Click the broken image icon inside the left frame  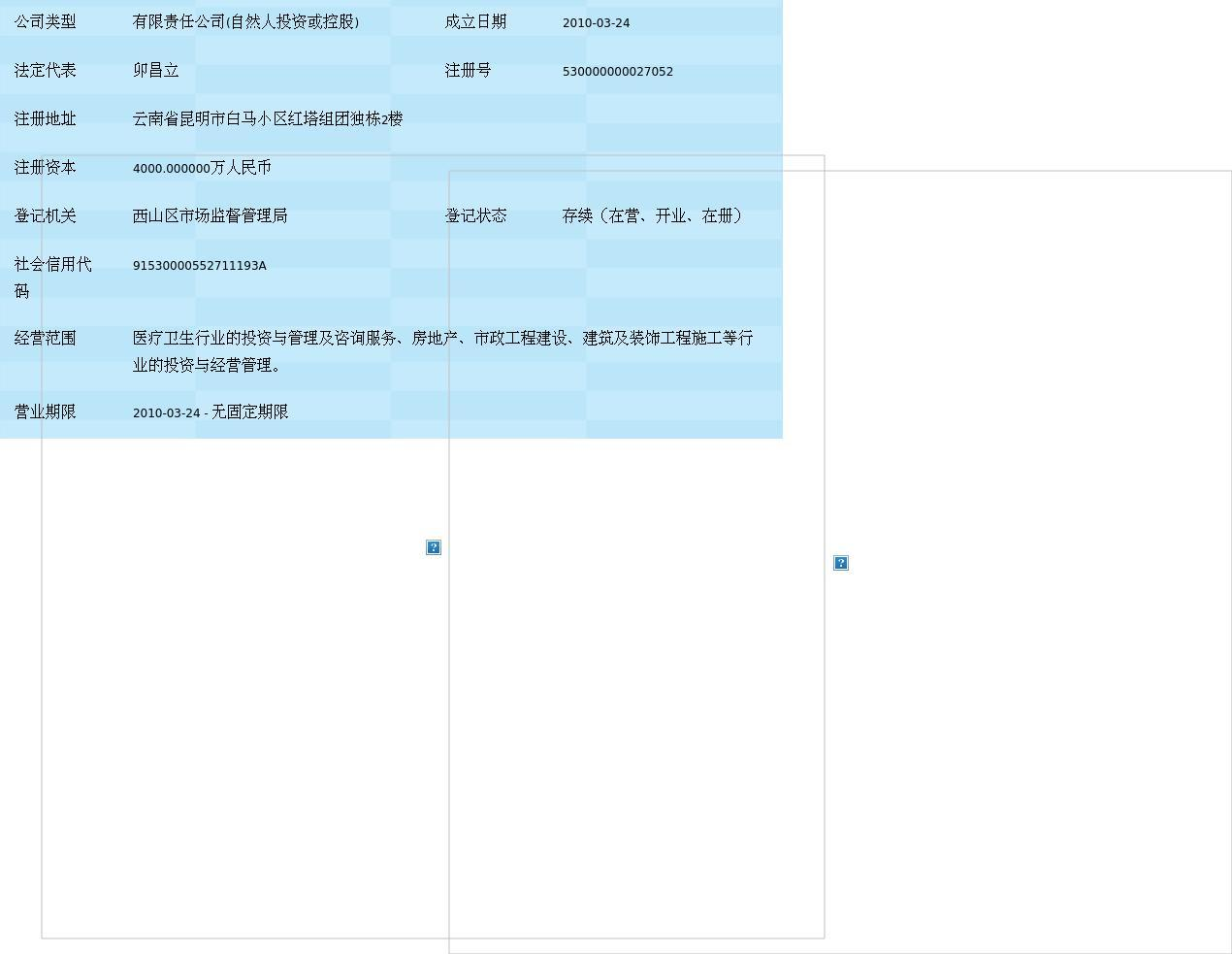coord(434,547)
